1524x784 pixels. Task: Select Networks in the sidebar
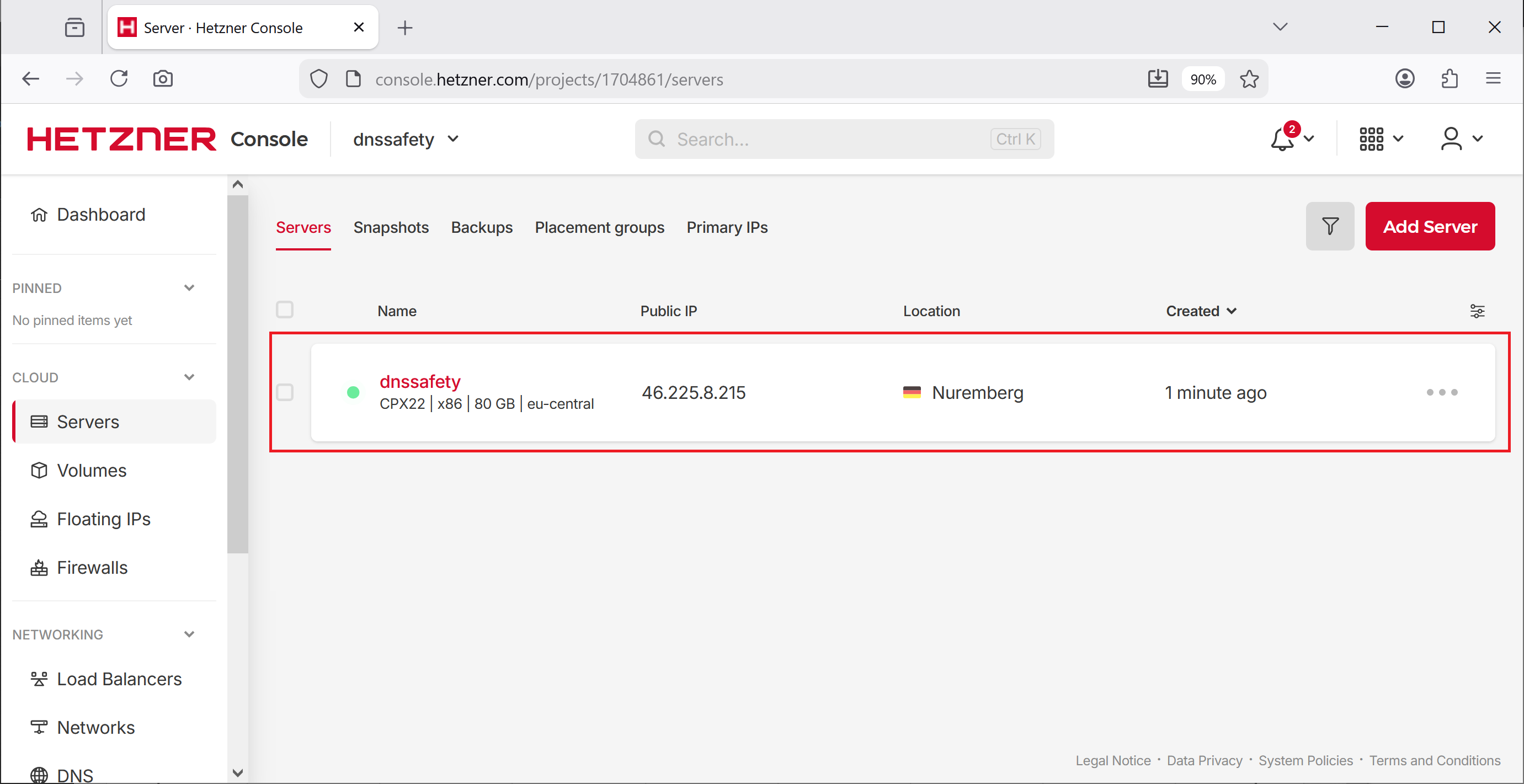coord(95,727)
